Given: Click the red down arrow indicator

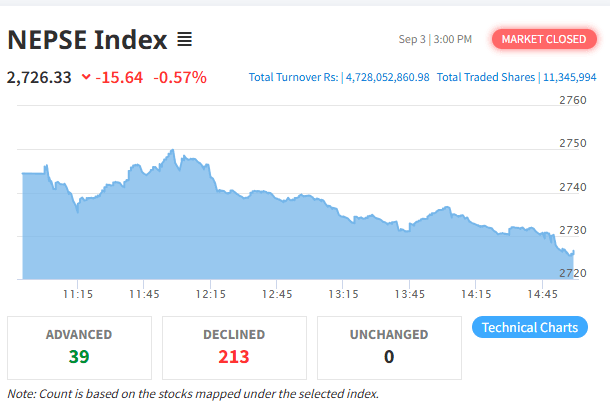Looking at the screenshot, I should (86, 77).
